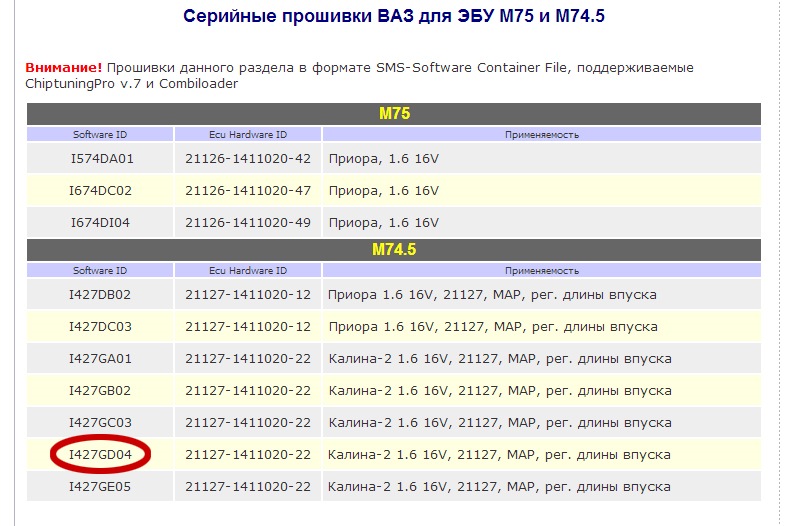Click hardware ID 21126-1411020-49 cell
Image resolution: width=788 pixels, height=526 pixels.
tap(248, 222)
